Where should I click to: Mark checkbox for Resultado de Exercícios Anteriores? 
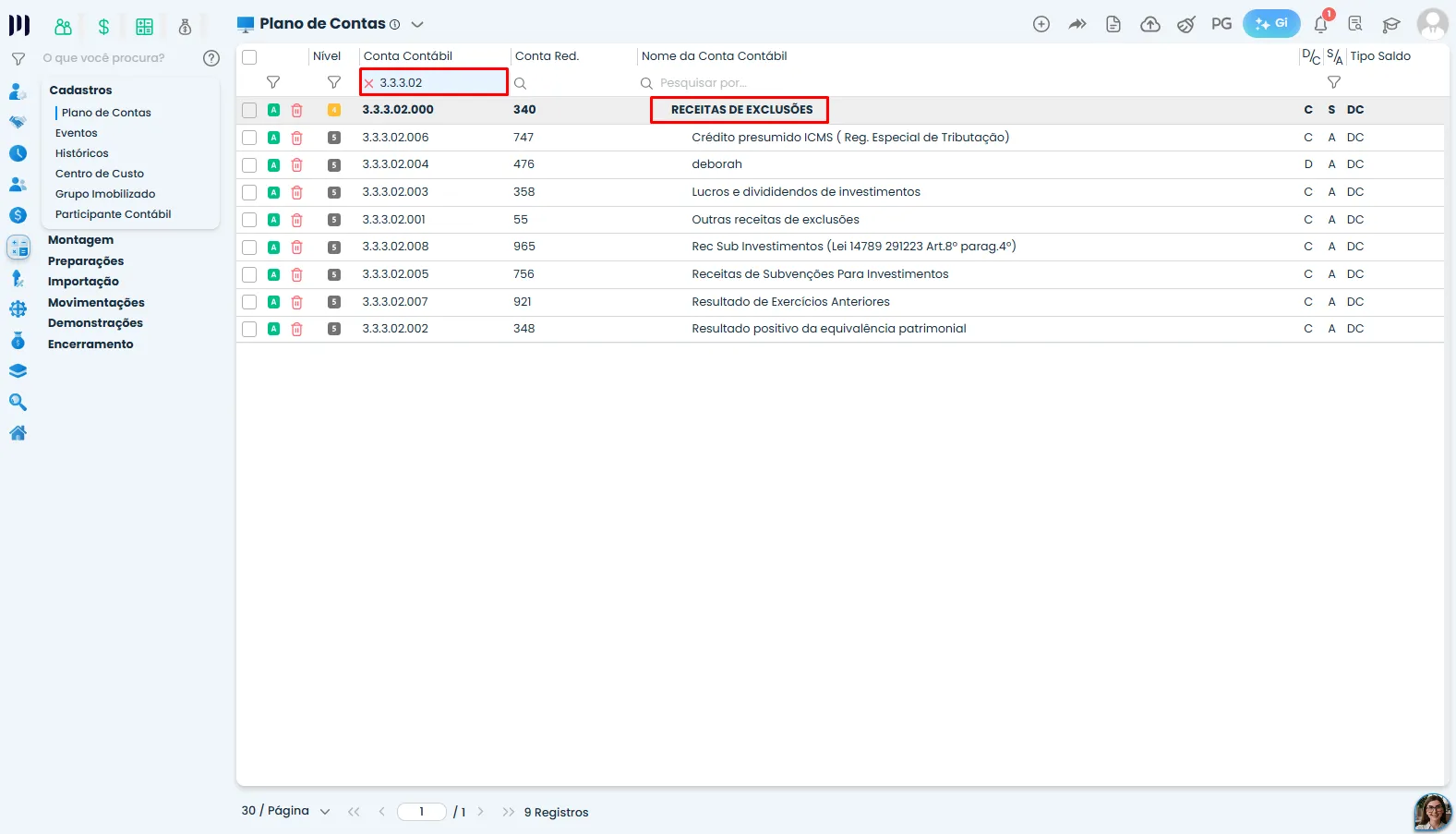click(x=249, y=302)
